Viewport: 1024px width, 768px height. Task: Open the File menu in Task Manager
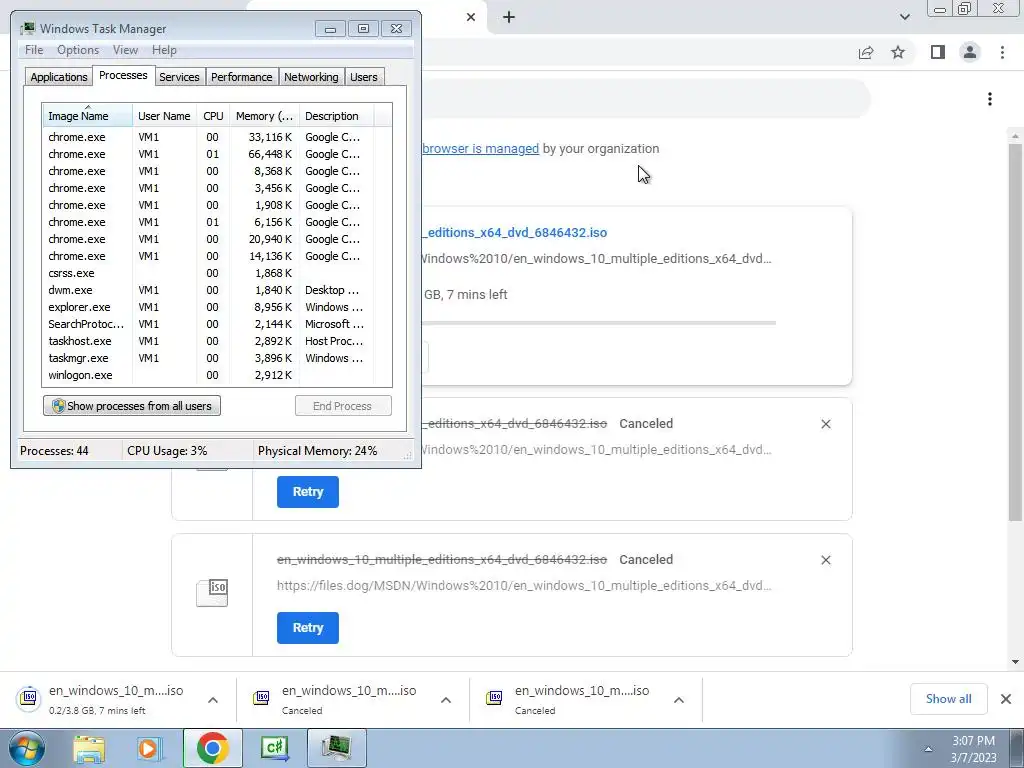[34, 50]
